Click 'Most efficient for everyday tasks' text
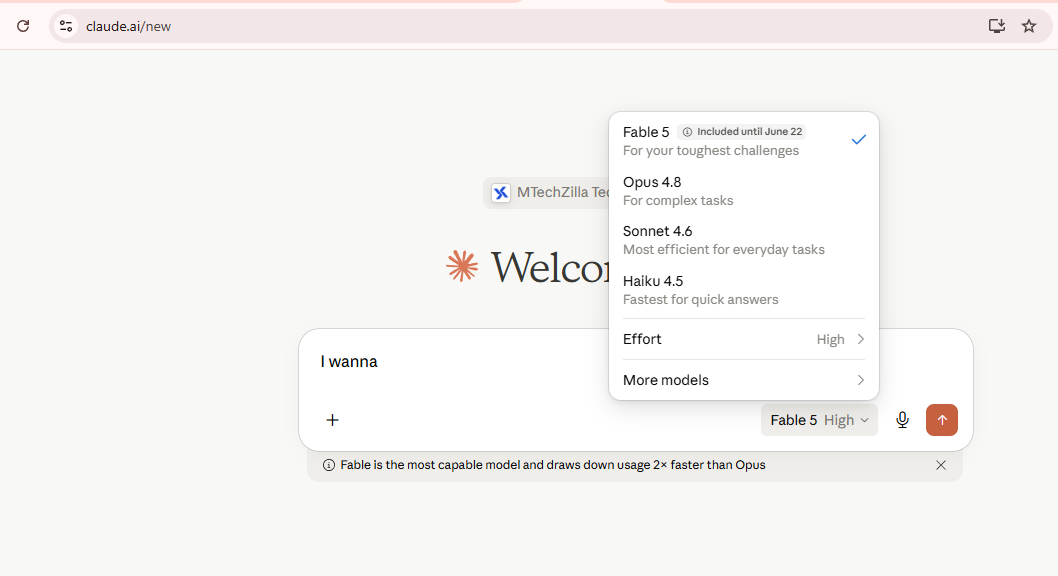This screenshot has height=576, width=1058. click(723, 250)
